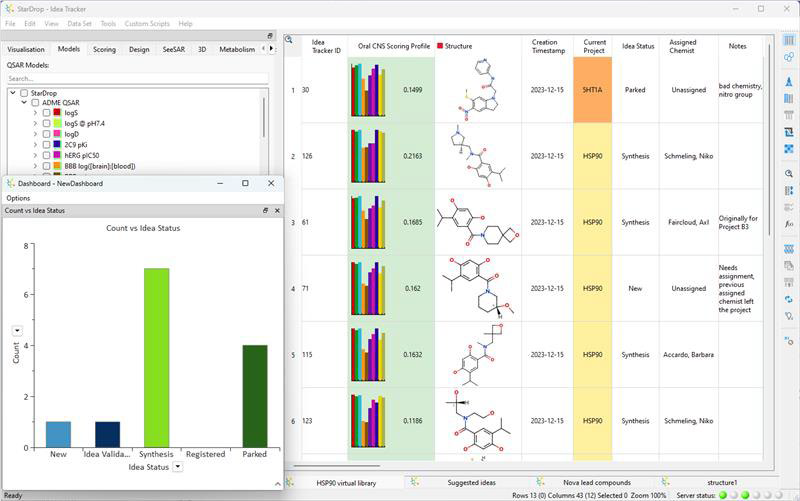This screenshot has height=501, width=800.
Task: Click the magnifier search icon in the right toolbar
Action: (789, 174)
